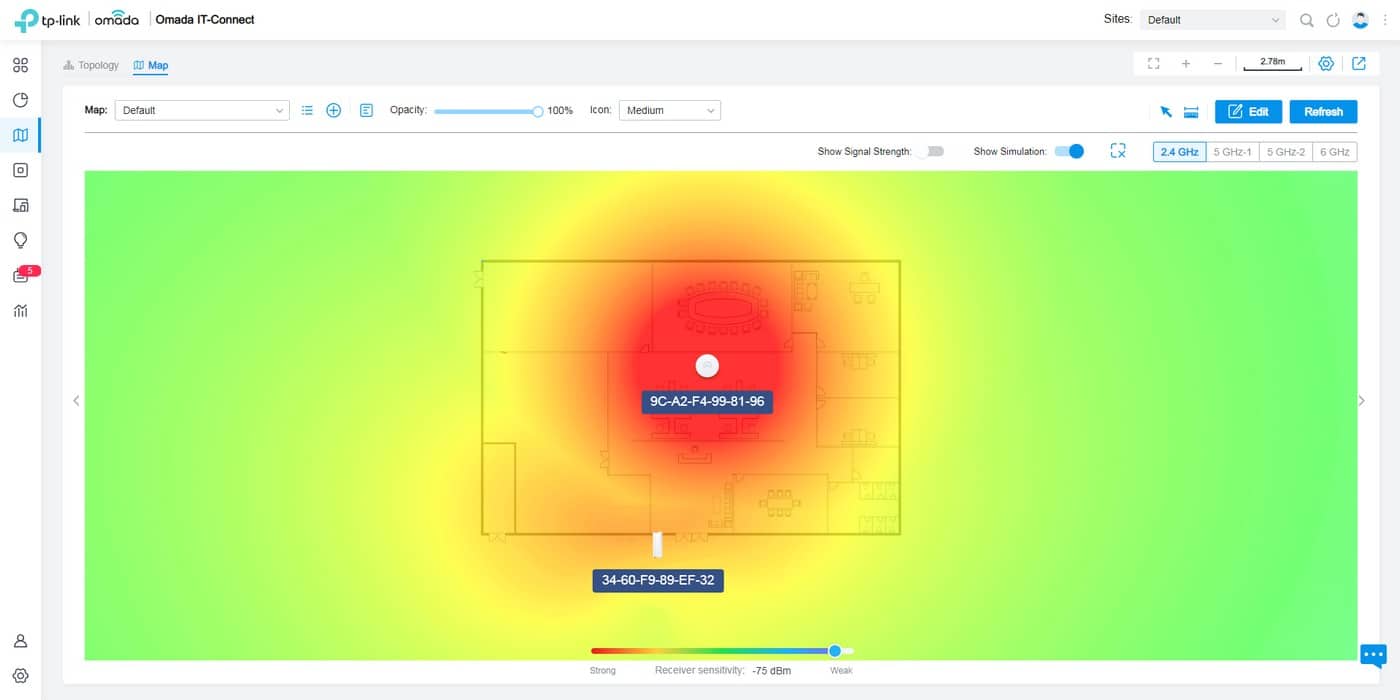Open the Icon size Medium dropdown
Viewport: 1400px width, 700px height.
click(x=669, y=111)
